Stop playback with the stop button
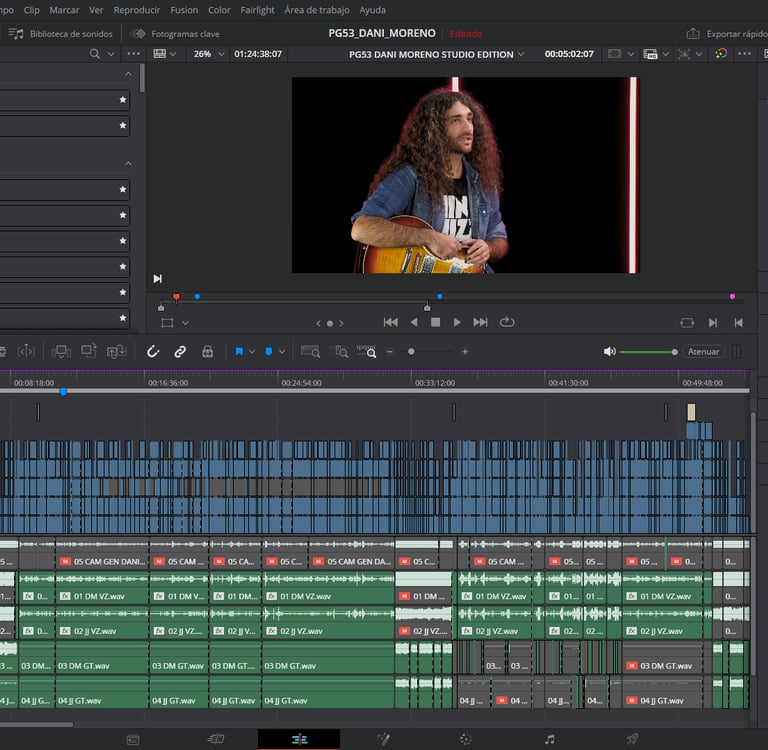The image size is (768, 750). pyautogui.click(x=435, y=322)
